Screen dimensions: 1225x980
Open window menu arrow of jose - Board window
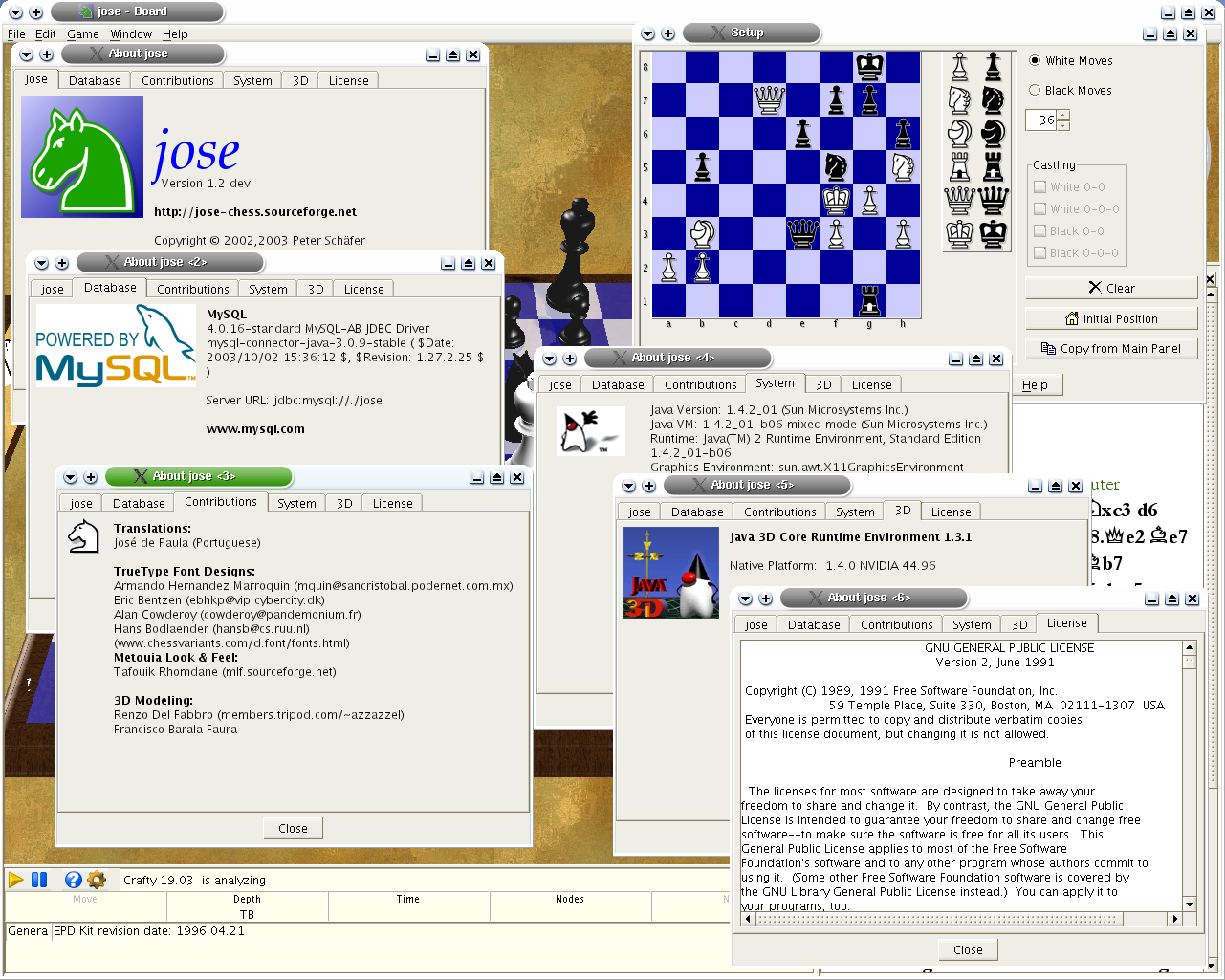15,12
